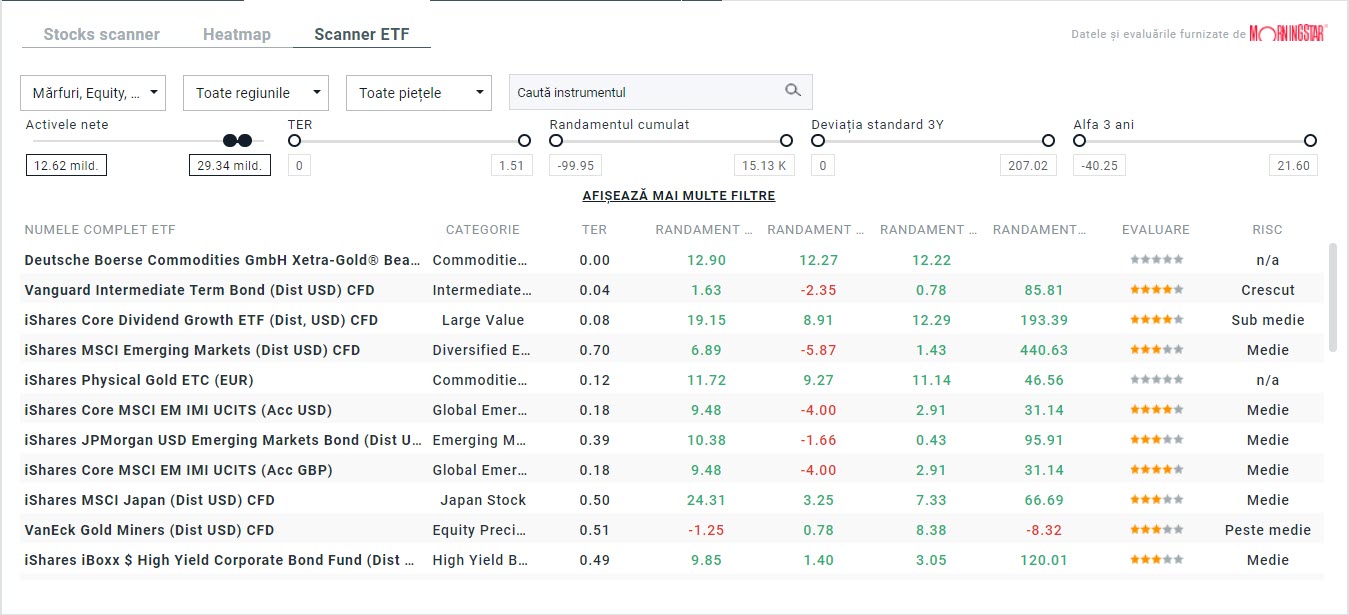Click the star rating for Vanguard Intermediate Term Bond
The width and height of the screenshot is (1349, 615).
pos(1156,290)
